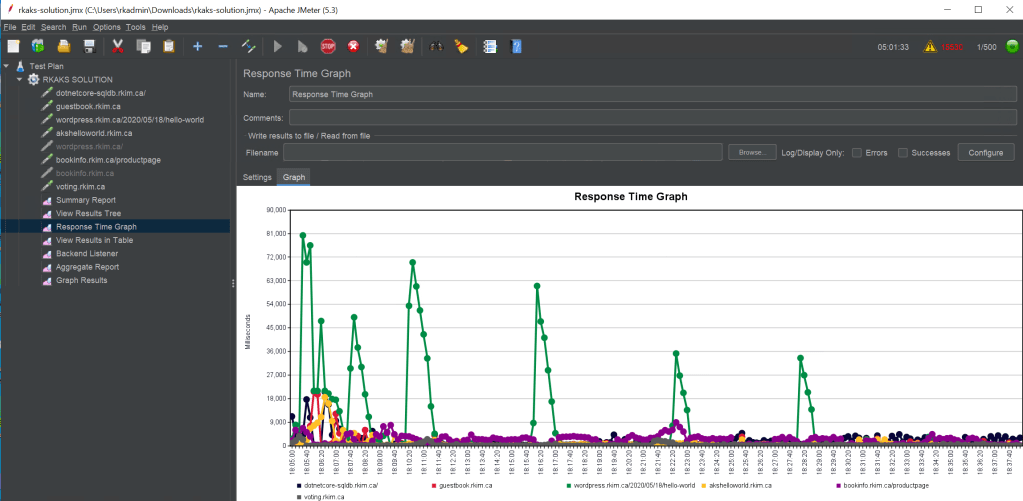
Task: Select View Results Tree in tree
Action: click(88, 213)
